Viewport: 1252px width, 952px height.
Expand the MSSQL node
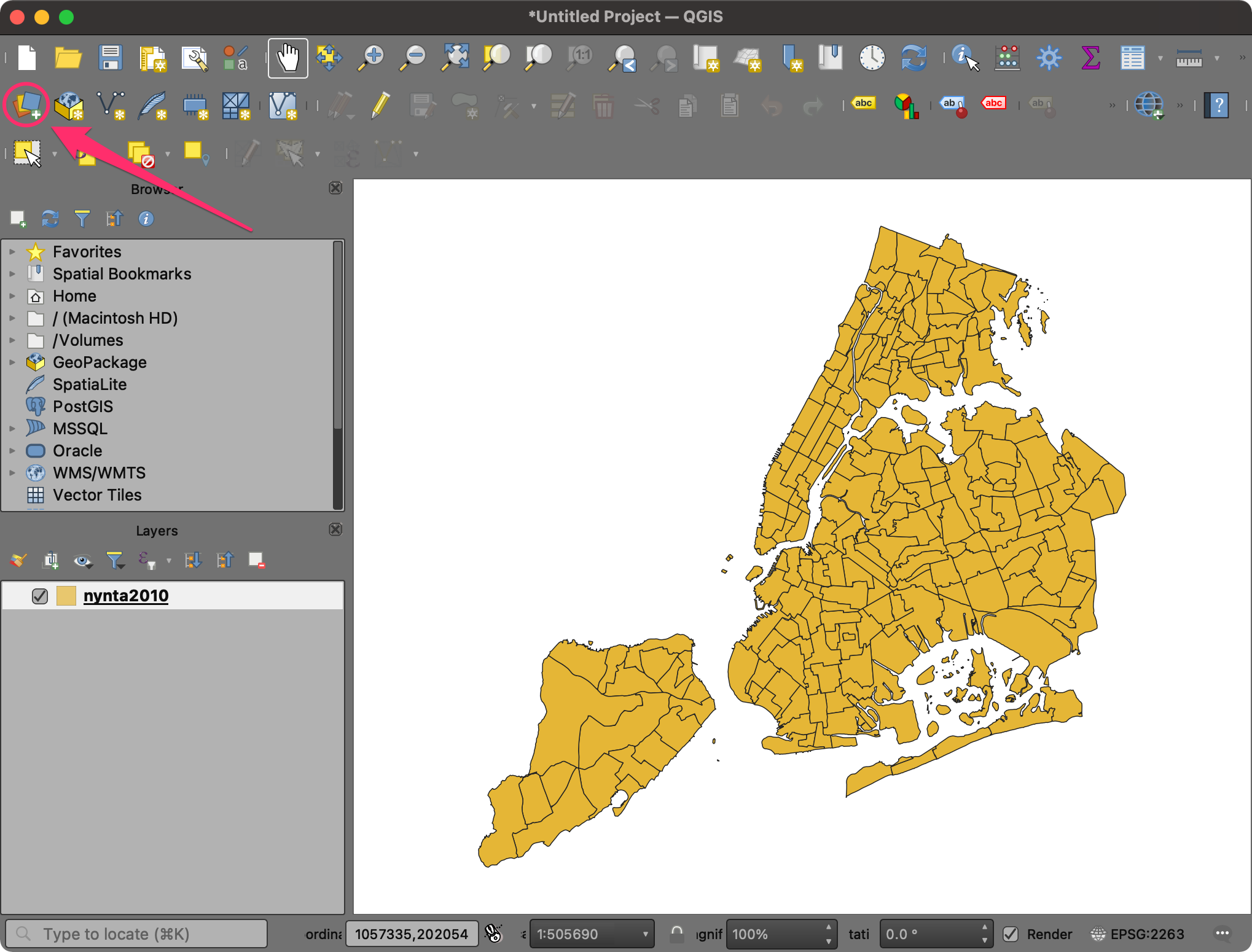click(x=12, y=429)
